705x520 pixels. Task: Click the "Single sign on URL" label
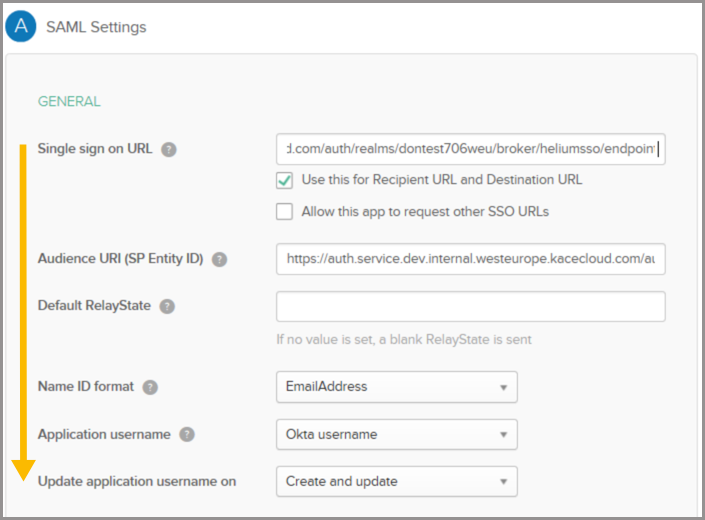[x=95, y=149]
